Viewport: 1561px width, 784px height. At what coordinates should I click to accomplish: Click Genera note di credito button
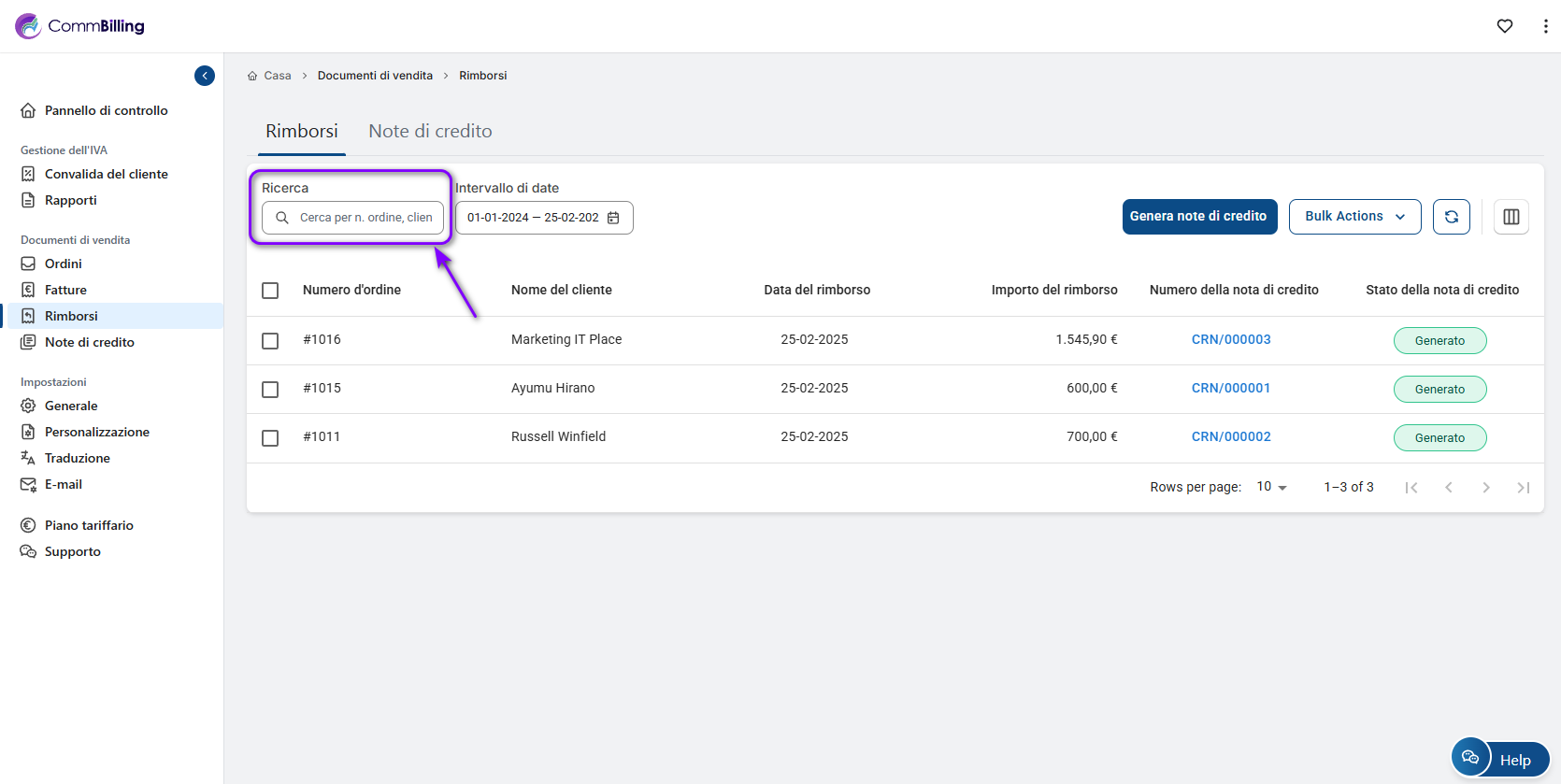[x=1198, y=217]
